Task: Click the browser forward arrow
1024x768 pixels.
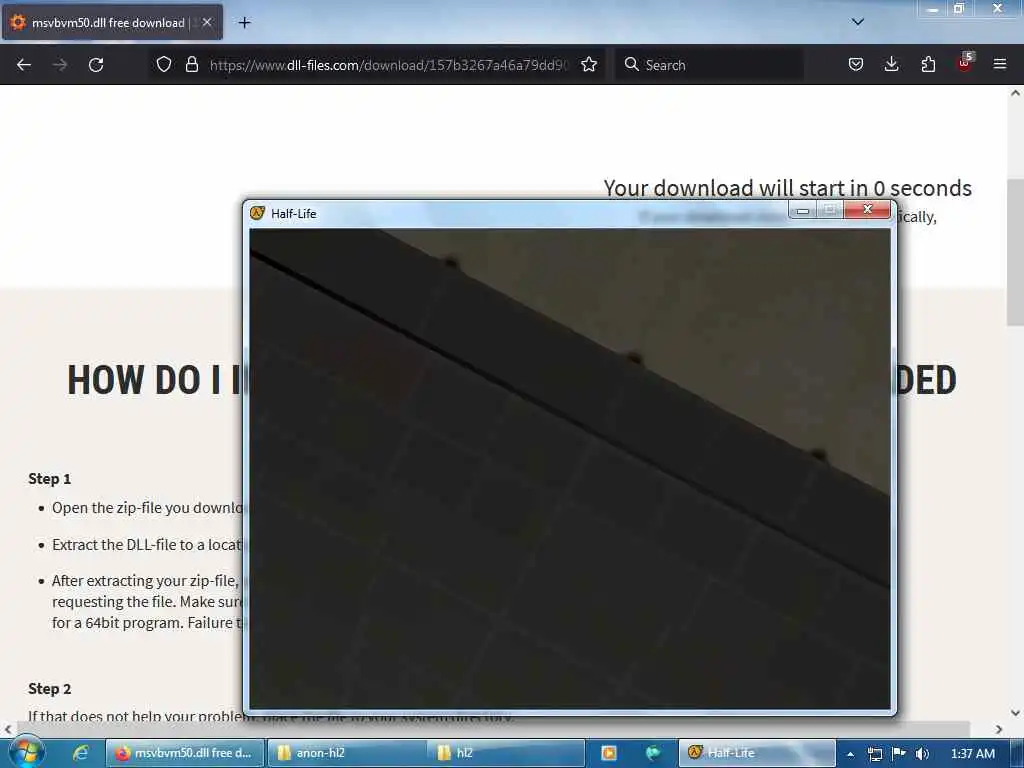Action: [x=60, y=65]
